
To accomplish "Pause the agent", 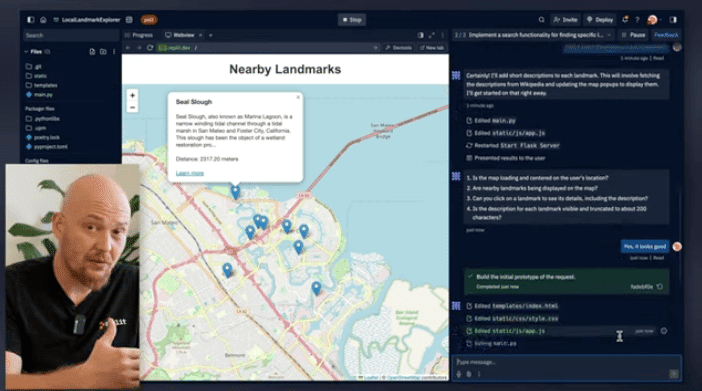I will tap(634, 35).
